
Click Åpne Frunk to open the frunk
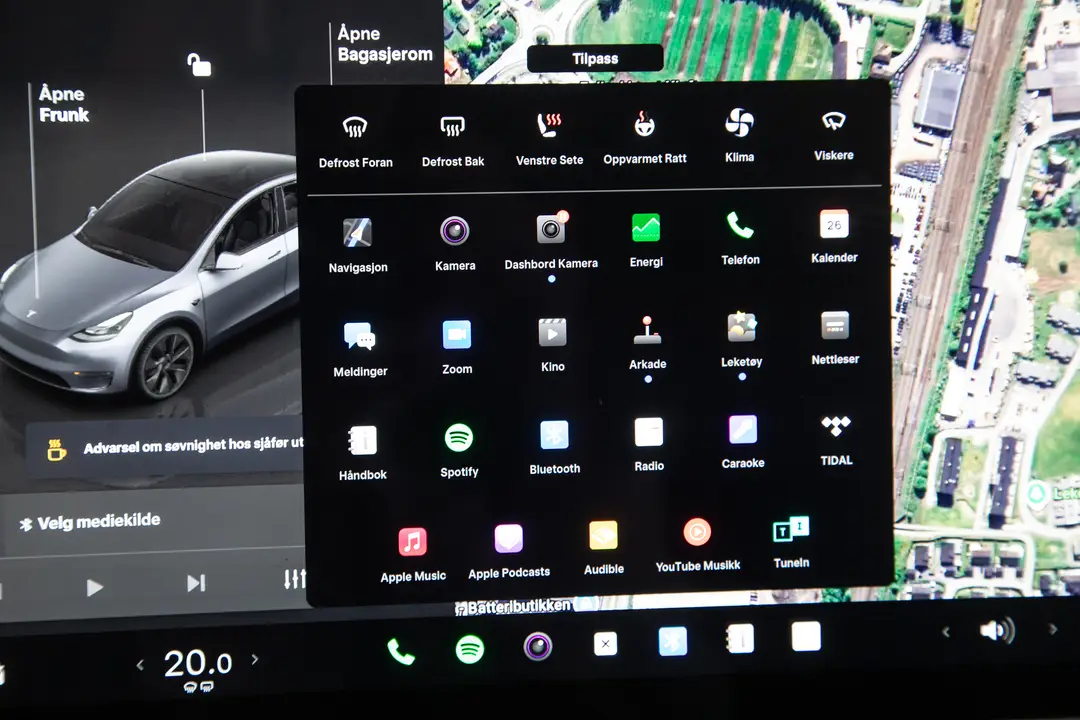coord(62,104)
